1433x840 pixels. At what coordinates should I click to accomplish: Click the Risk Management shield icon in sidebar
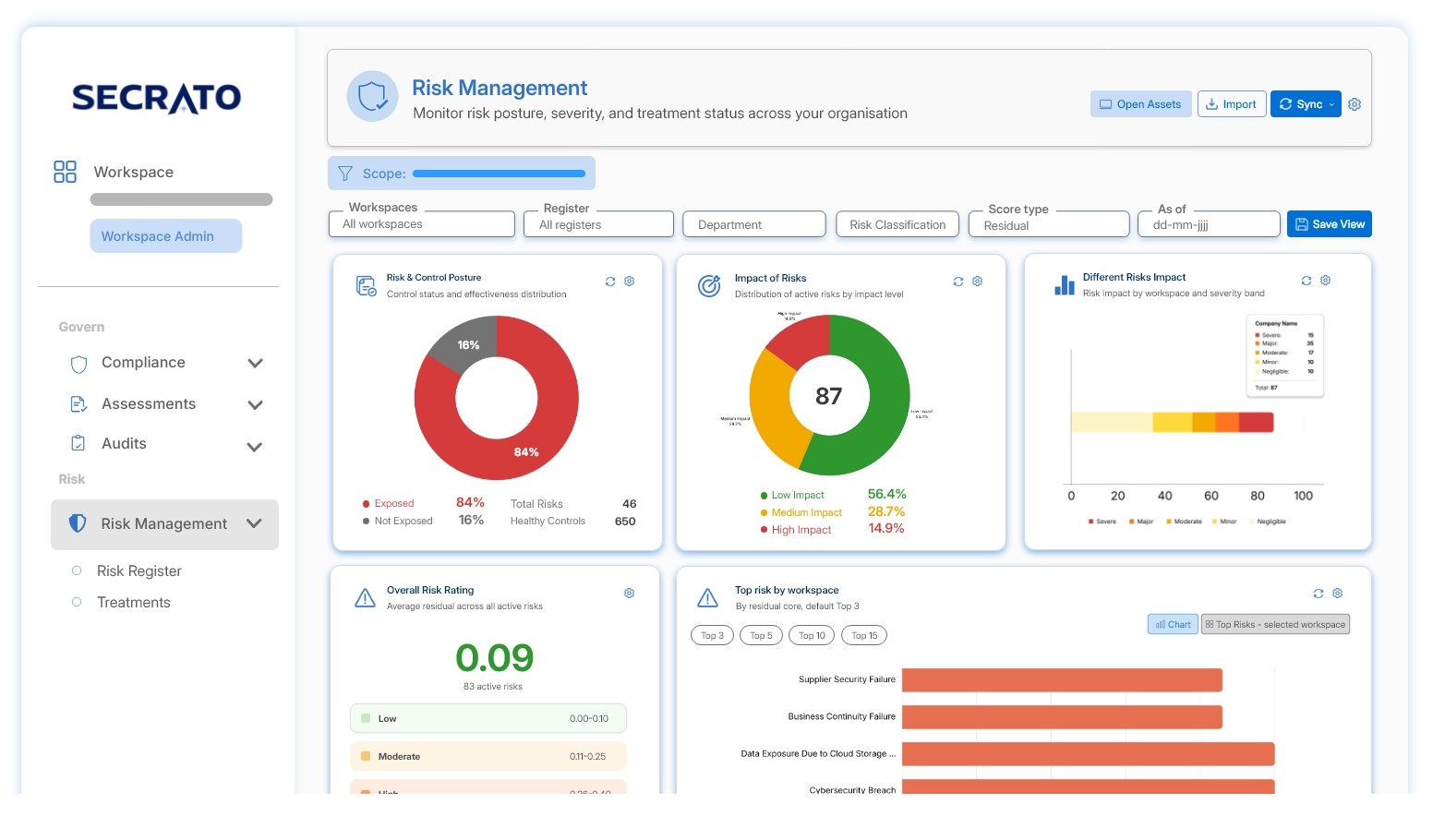tap(78, 523)
